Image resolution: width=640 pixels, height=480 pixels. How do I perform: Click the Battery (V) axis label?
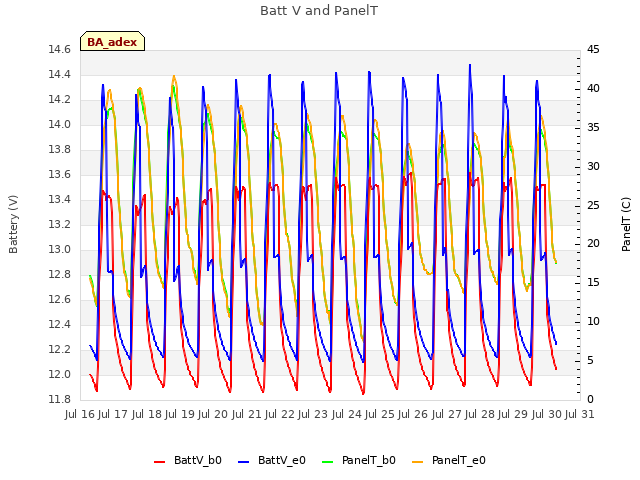click(13, 224)
